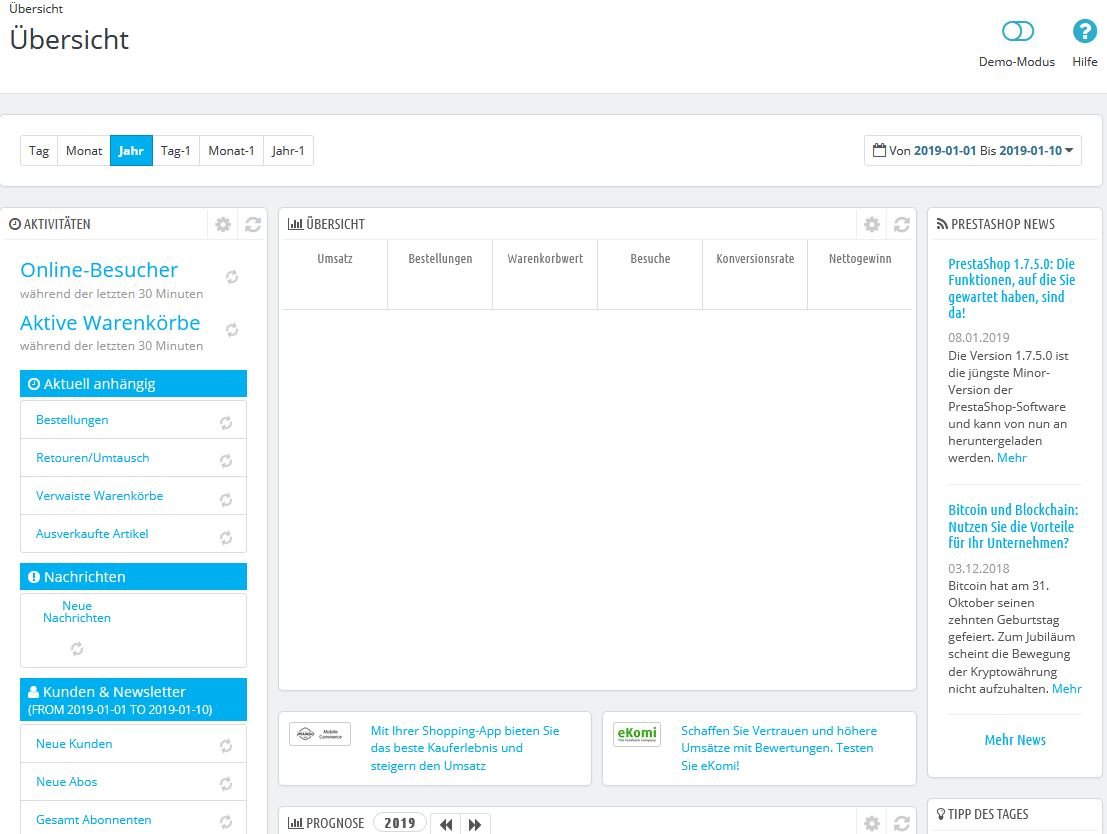Screen dimensions: 1107x834
Task: Open Gesamt Abonnenten link
Action: pos(94,820)
